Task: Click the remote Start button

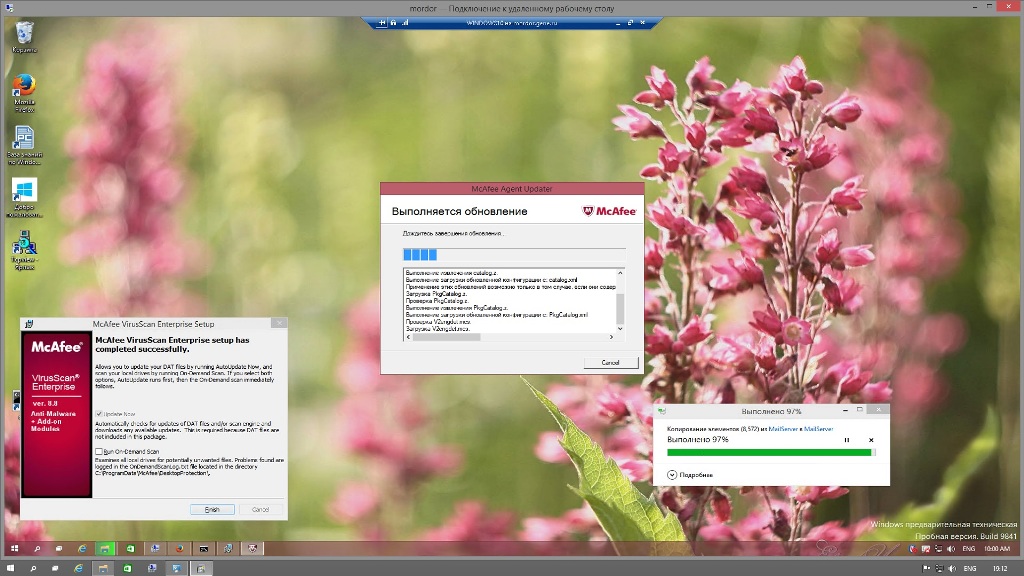Action: pos(14,548)
